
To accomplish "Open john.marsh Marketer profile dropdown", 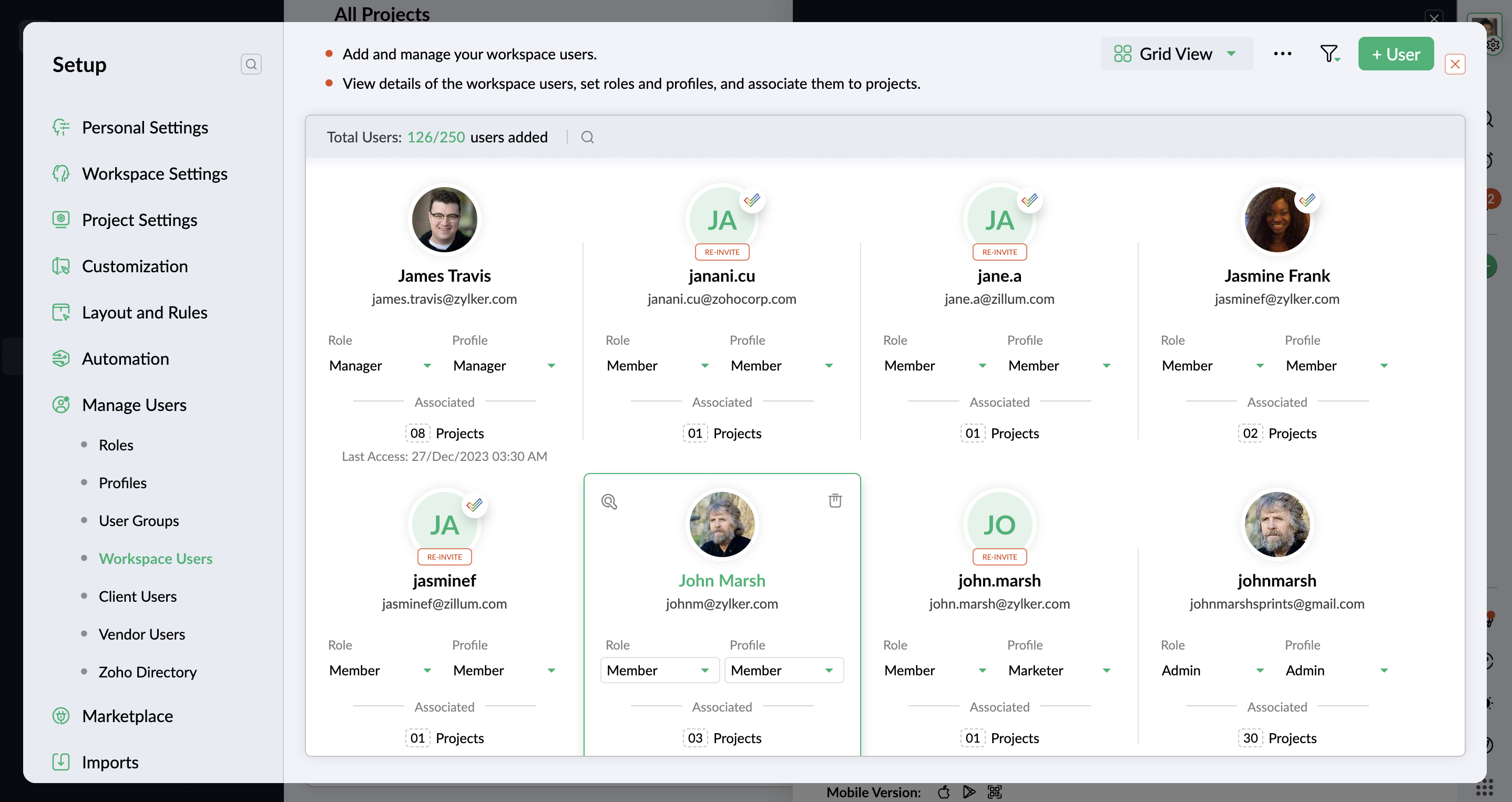I will [x=1058, y=670].
